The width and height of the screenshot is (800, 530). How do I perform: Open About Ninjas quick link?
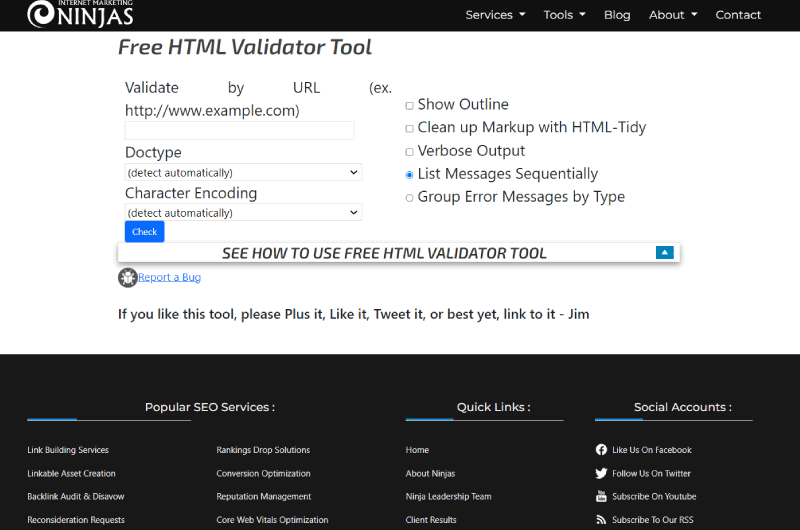point(430,473)
